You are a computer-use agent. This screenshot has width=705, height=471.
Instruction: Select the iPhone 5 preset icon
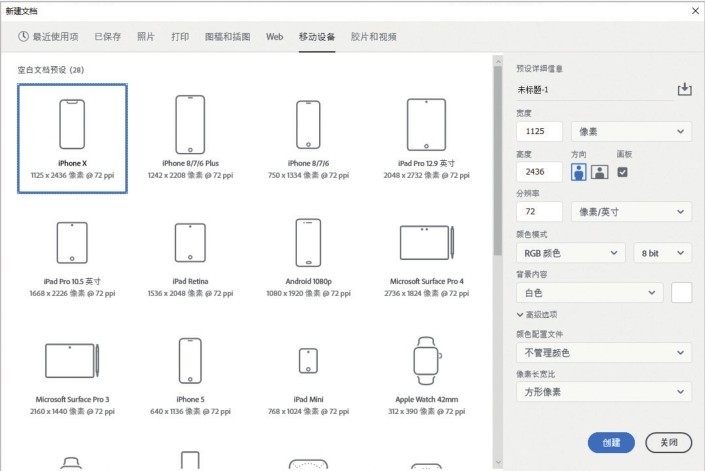[x=190, y=360]
